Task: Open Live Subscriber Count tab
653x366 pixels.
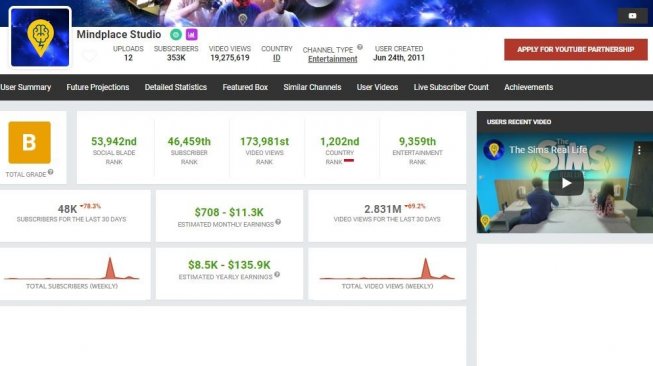Action: pos(451,87)
